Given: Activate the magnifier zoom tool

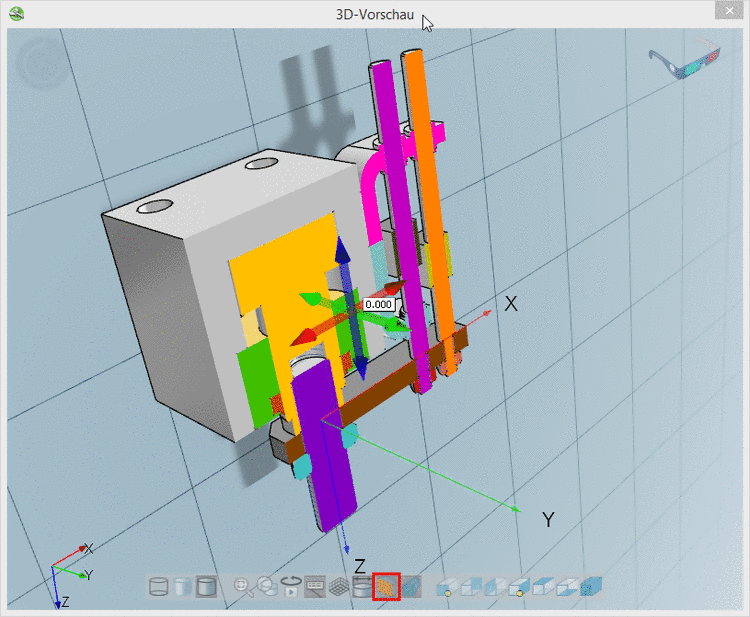Looking at the screenshot, I should pos(243,587).
